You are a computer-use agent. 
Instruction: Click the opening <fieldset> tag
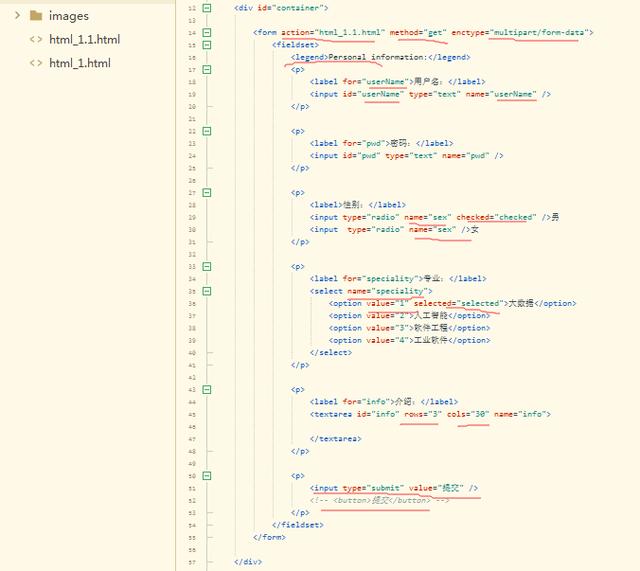pos(295,44)
